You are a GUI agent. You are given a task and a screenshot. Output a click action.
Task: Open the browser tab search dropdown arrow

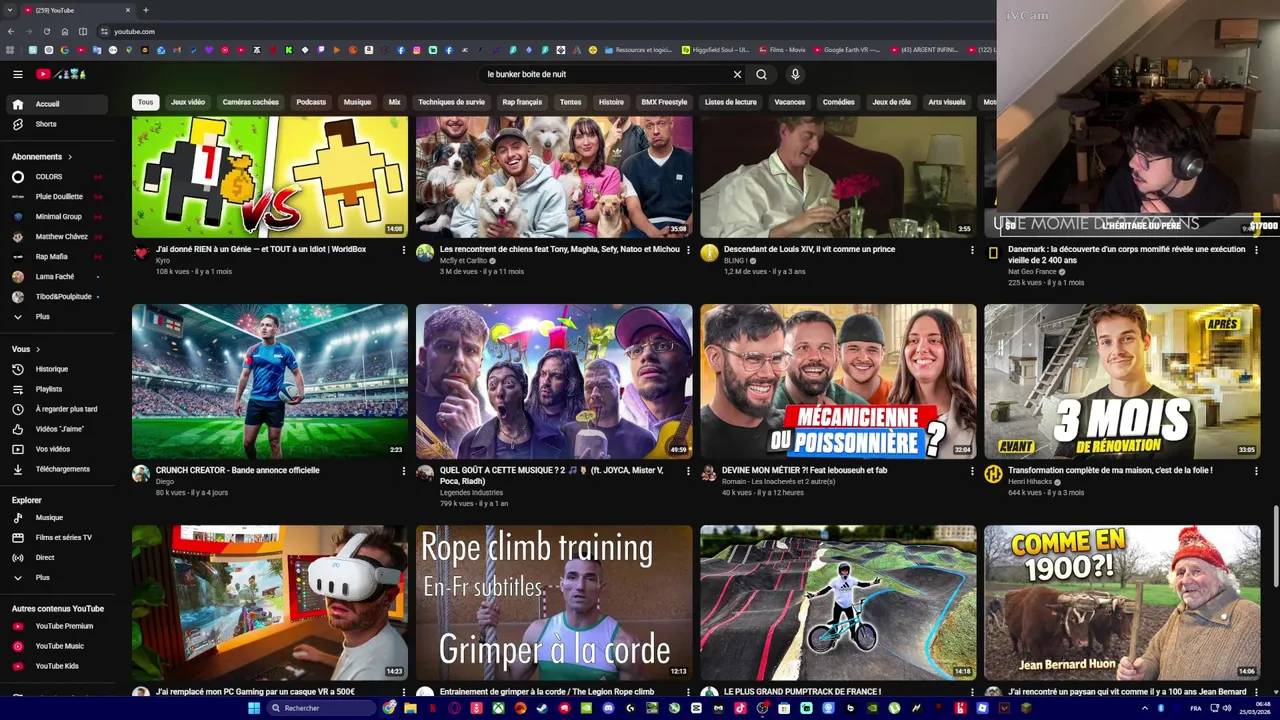pyautogui.click(x=10, y=10)
